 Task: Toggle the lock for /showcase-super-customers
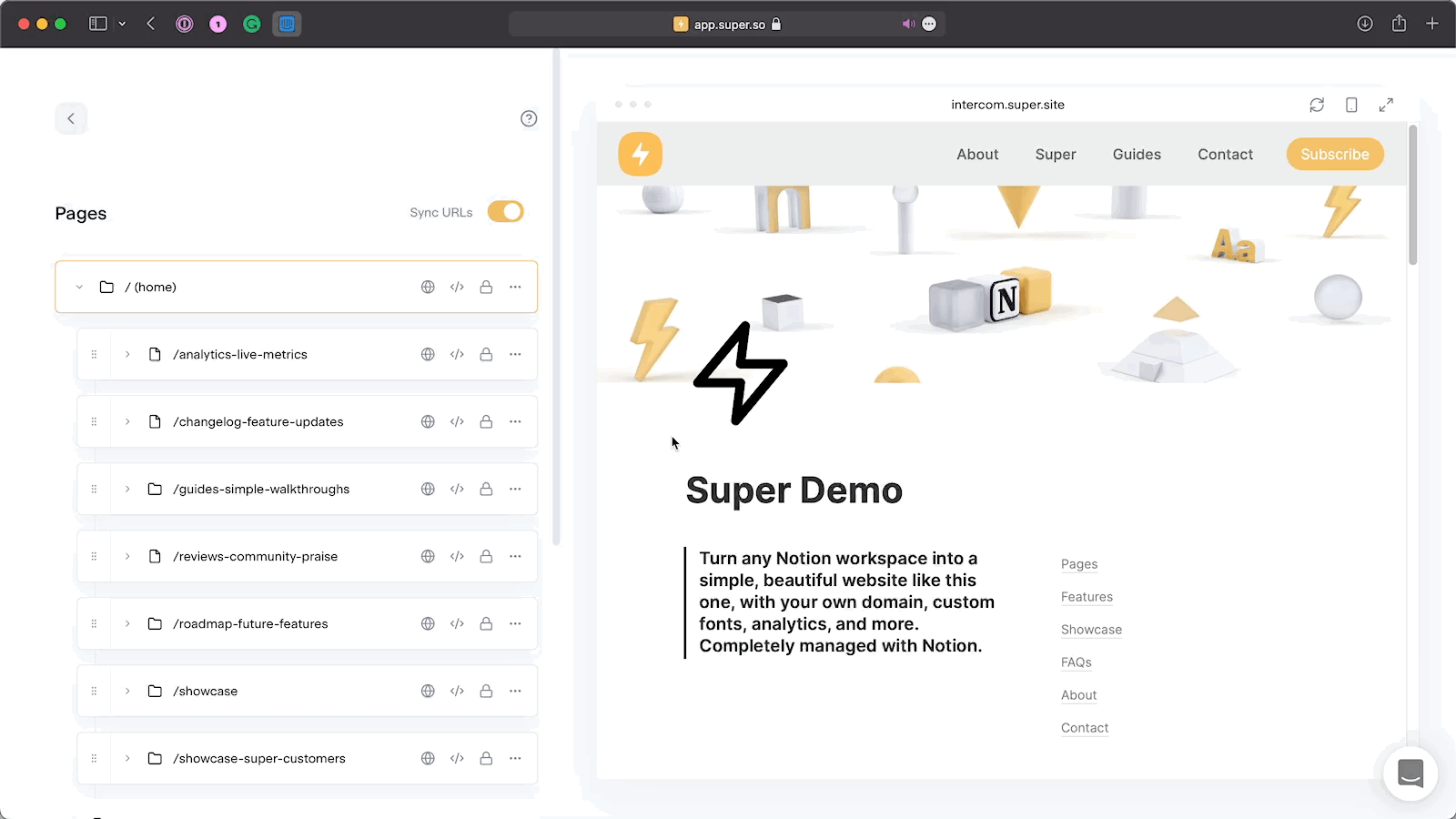(486, 758)
